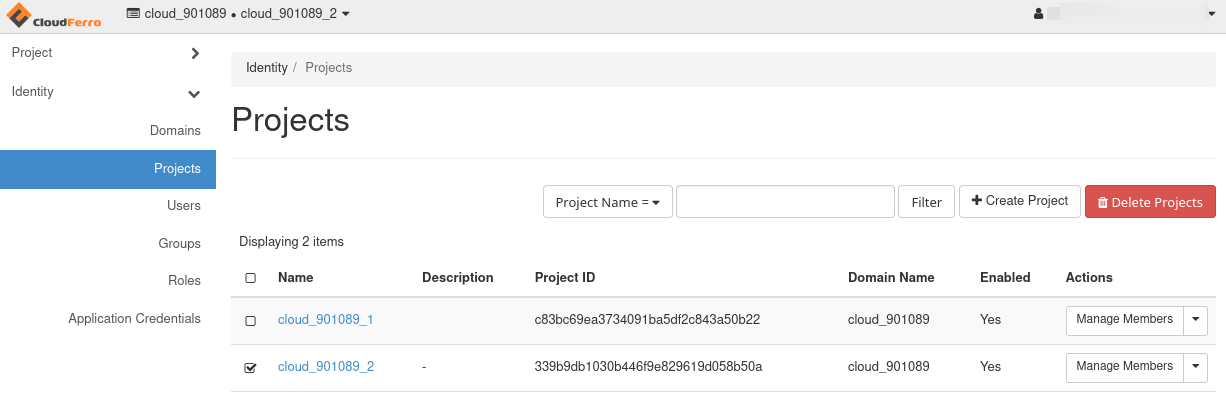Image resolution: width=1226 pixels, height=401 pixels.
Task: Open the Groups panel
Action: (x=179, y=244)
